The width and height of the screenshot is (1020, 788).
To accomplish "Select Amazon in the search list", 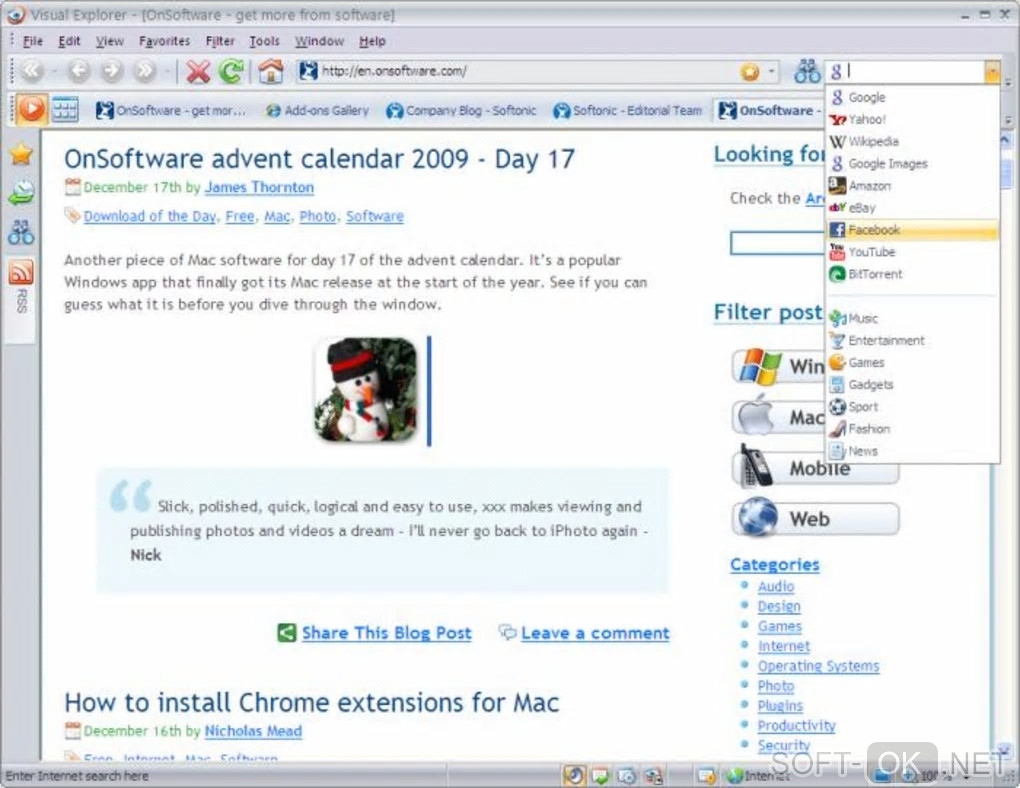I will click(912, 185).
